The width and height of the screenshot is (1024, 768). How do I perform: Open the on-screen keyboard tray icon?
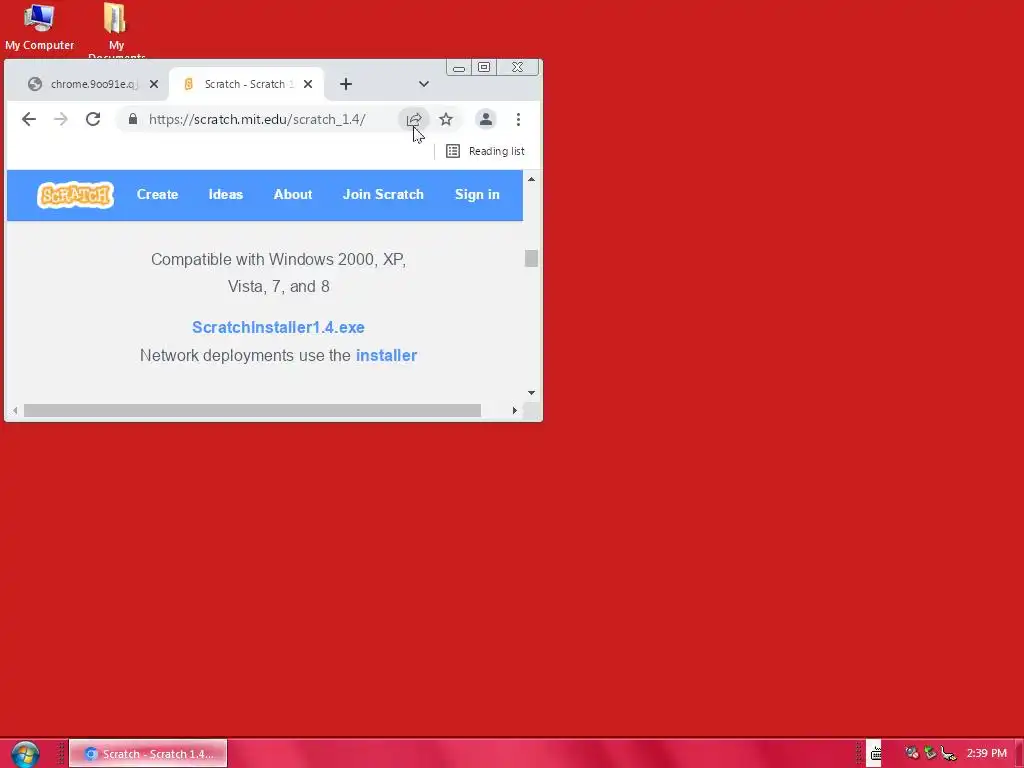coord(876,754)
